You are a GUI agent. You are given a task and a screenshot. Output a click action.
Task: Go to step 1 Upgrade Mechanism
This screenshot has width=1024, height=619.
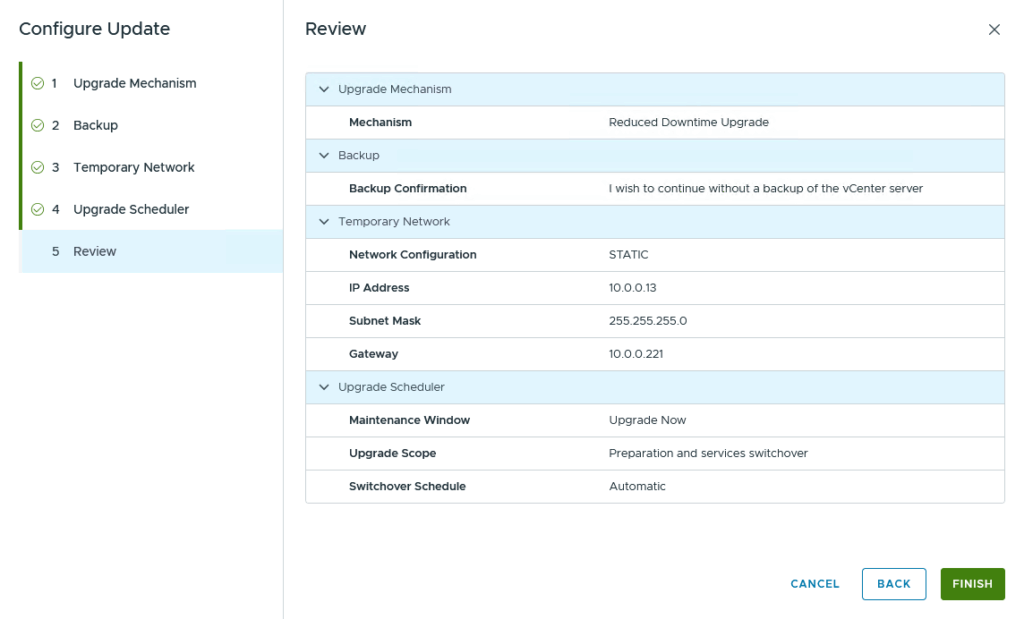(134, 84)
